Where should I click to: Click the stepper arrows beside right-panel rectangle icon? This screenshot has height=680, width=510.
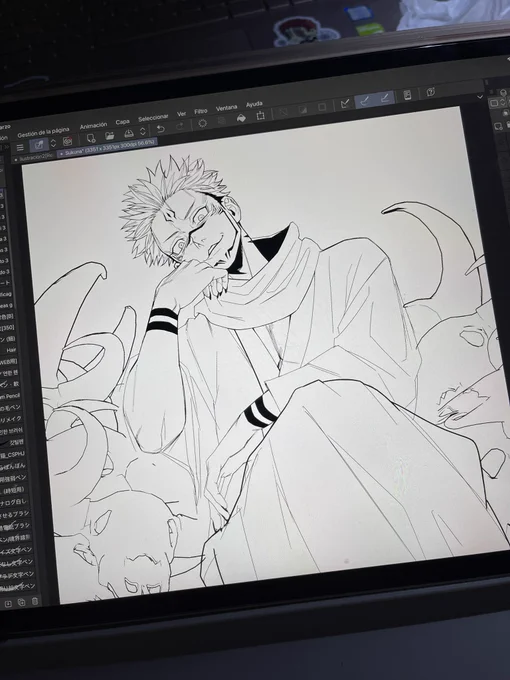[x=503, y=102]
